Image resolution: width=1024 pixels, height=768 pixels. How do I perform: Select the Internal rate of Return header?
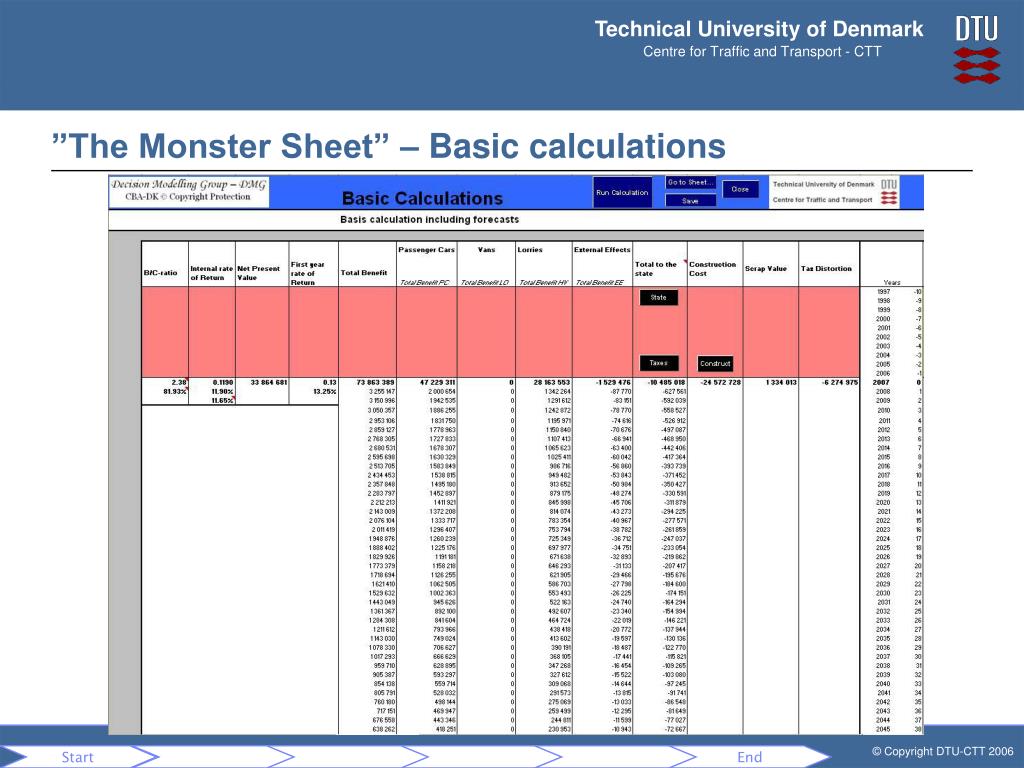pos(212,273)
